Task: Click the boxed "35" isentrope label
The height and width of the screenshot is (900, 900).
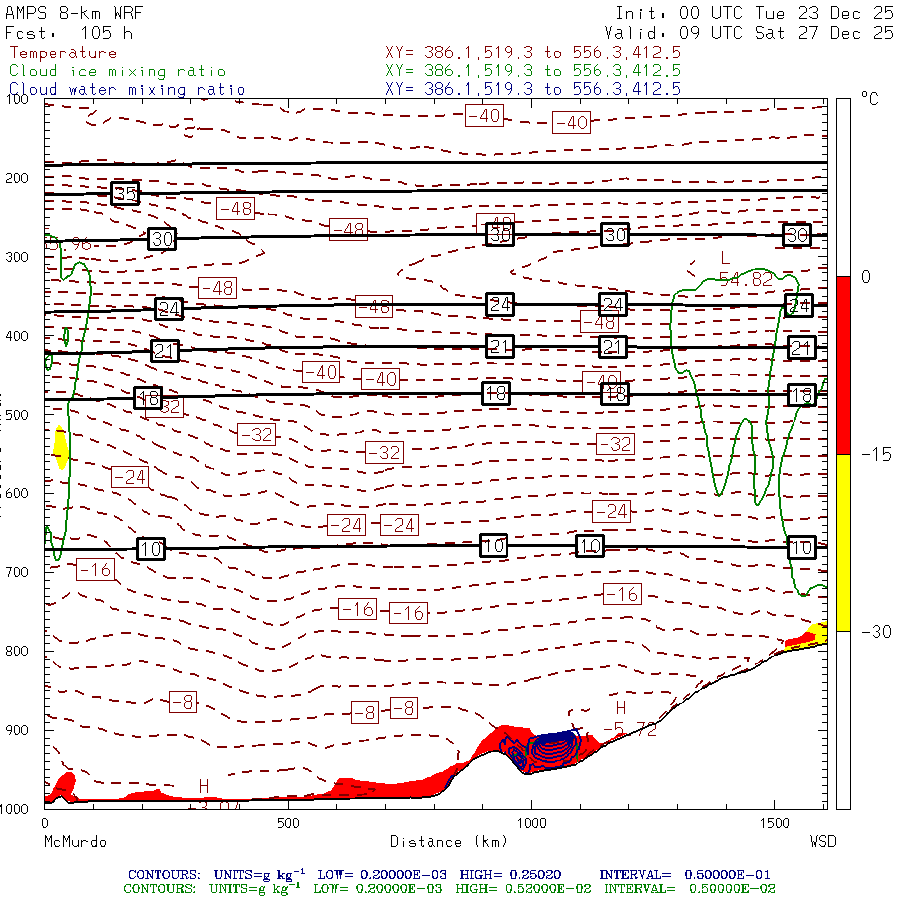Action: tap(125, 193)
